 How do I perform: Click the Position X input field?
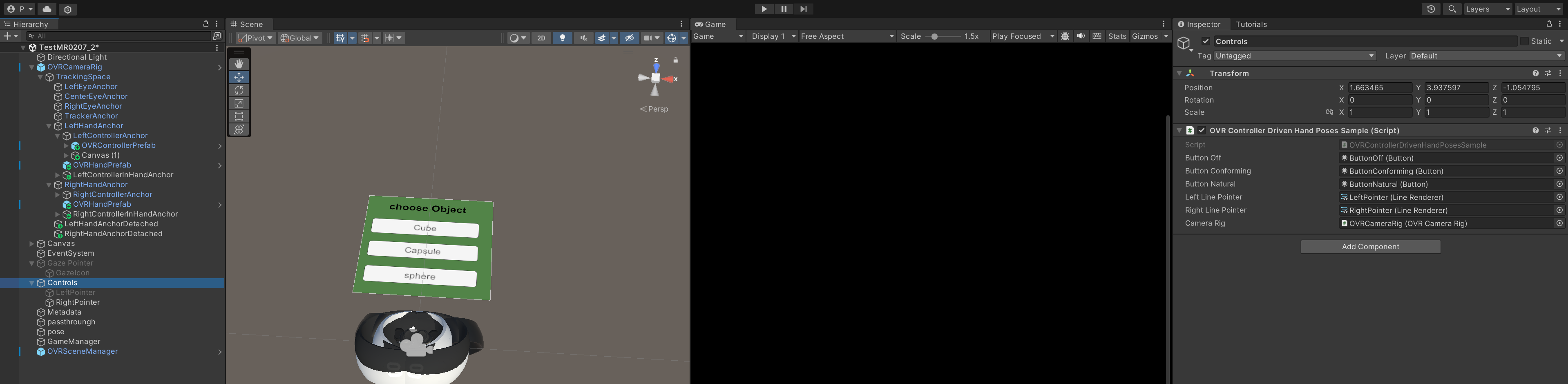point(1380,88)
